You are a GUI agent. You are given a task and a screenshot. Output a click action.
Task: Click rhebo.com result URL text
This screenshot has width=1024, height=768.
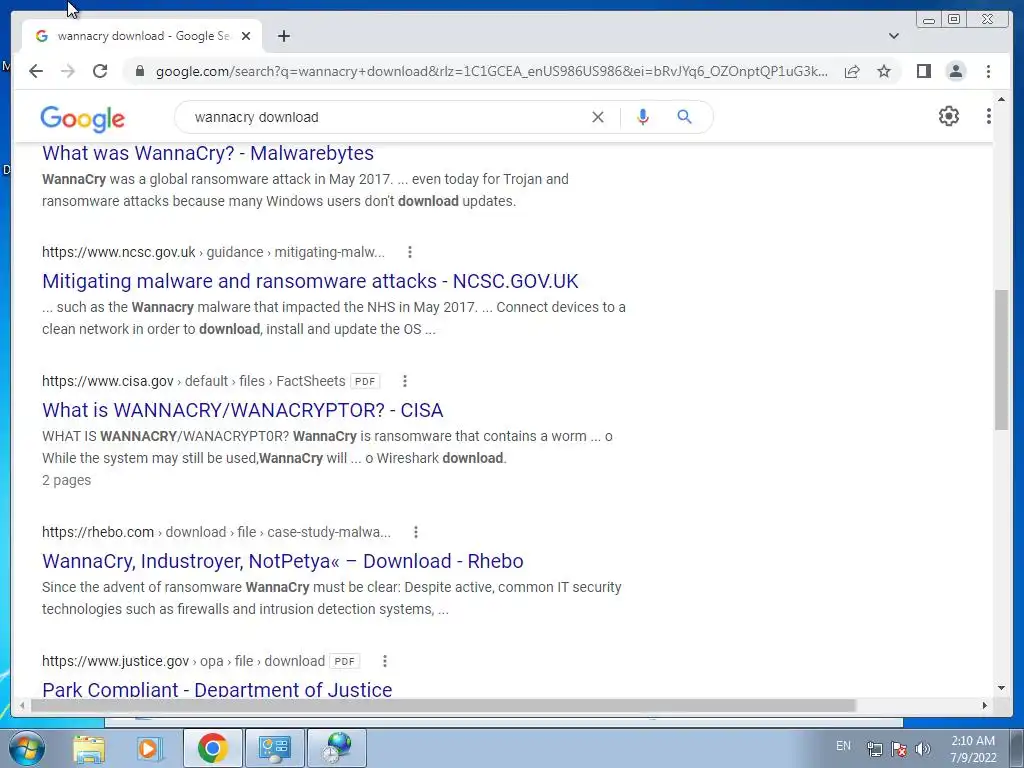pos(216,532)
